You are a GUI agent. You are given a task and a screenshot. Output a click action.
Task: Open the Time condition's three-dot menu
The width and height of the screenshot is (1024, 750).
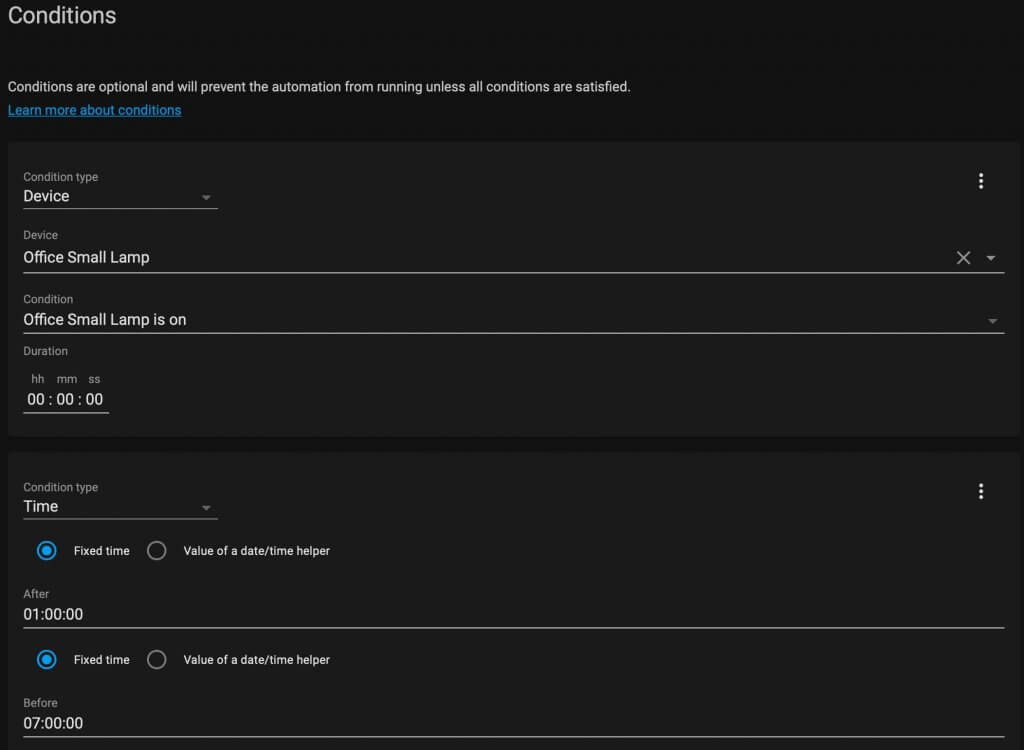(980, 491)
